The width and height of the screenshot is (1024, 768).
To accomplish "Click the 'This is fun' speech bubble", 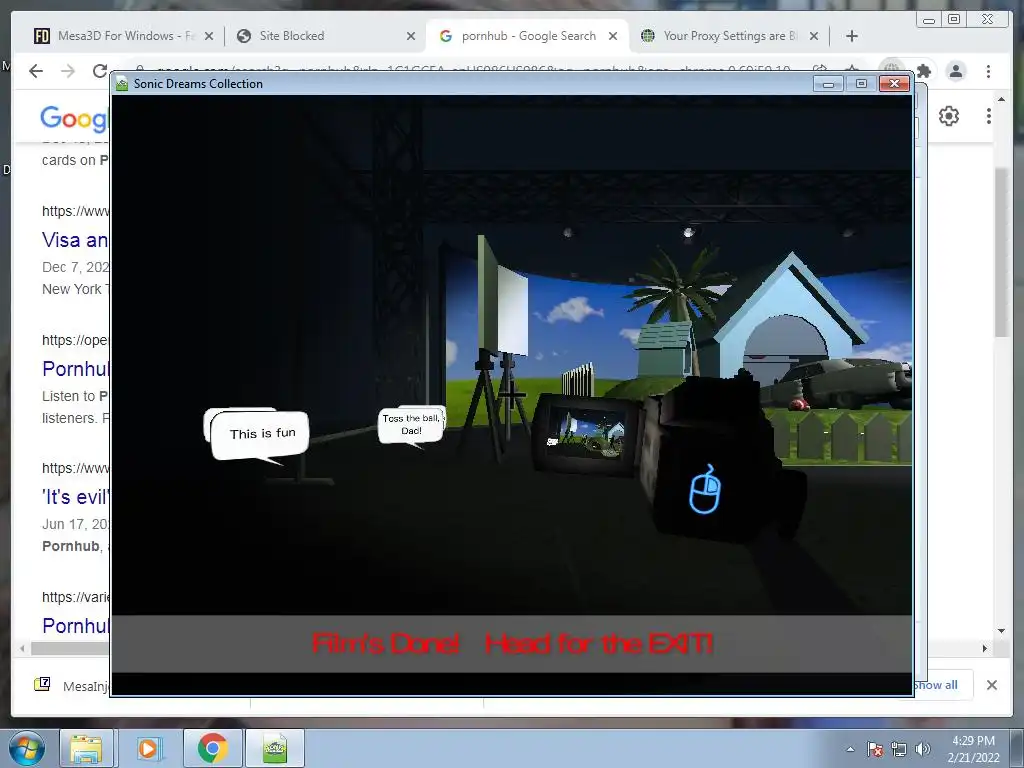I will pos(259,435).
